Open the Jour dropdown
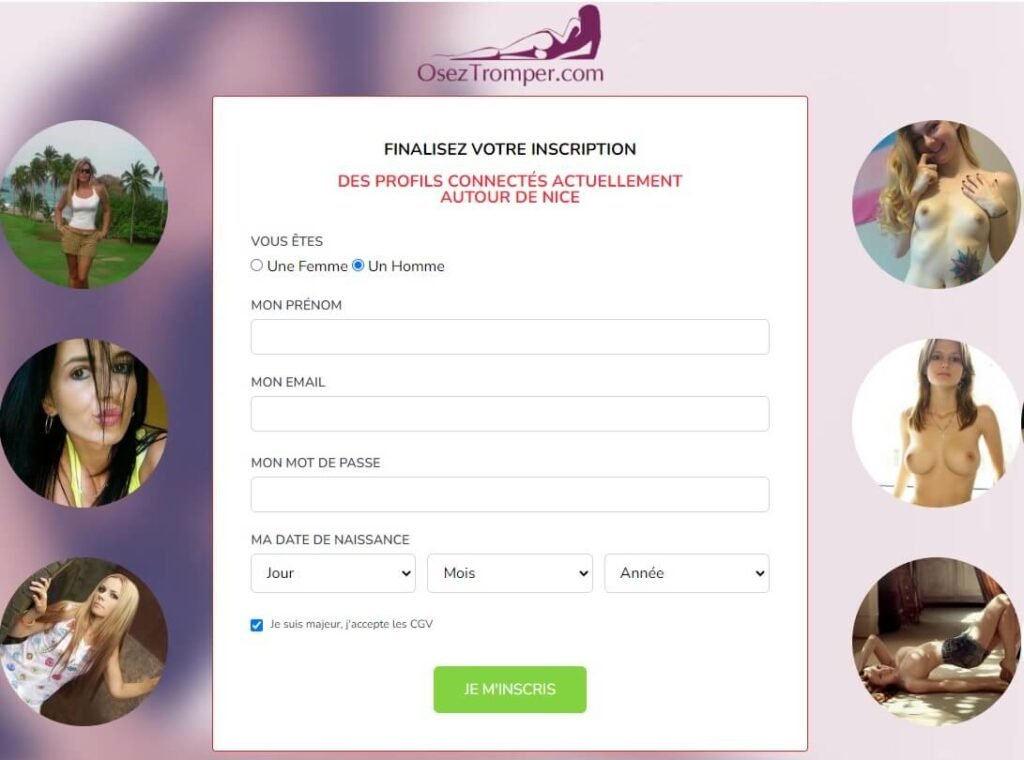The width and height of the screenshot is (1024, 760). pos(333,573)
